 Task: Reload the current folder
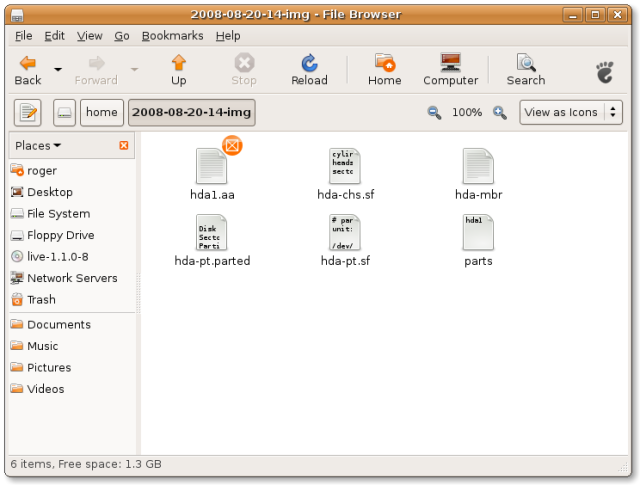coord(309,70)
